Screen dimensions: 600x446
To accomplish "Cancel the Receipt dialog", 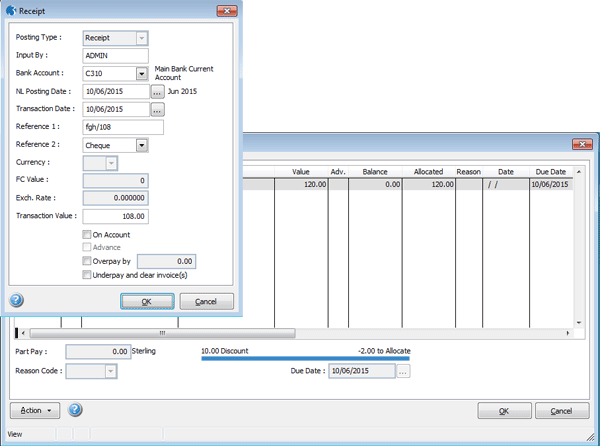I will (x=206, y=301).
